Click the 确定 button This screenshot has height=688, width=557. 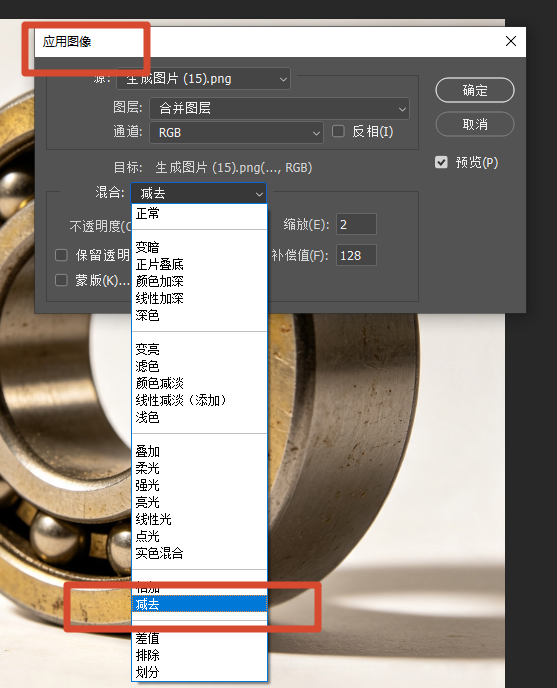pyautogui.click(x=474, y=90)
